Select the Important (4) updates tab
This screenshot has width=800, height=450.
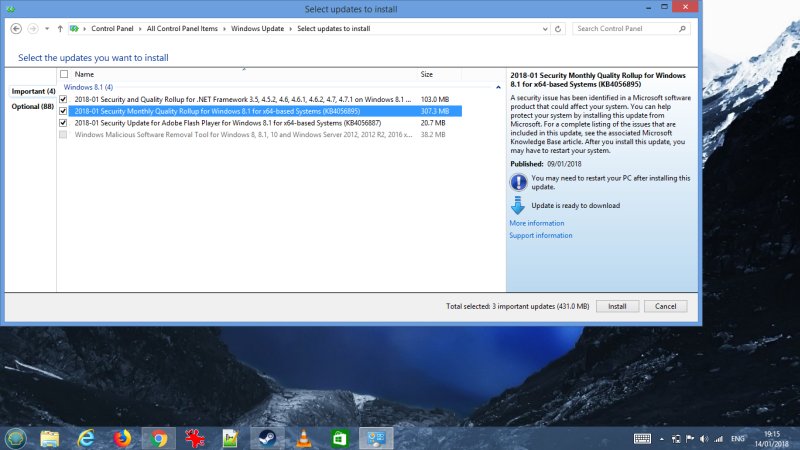33,91
